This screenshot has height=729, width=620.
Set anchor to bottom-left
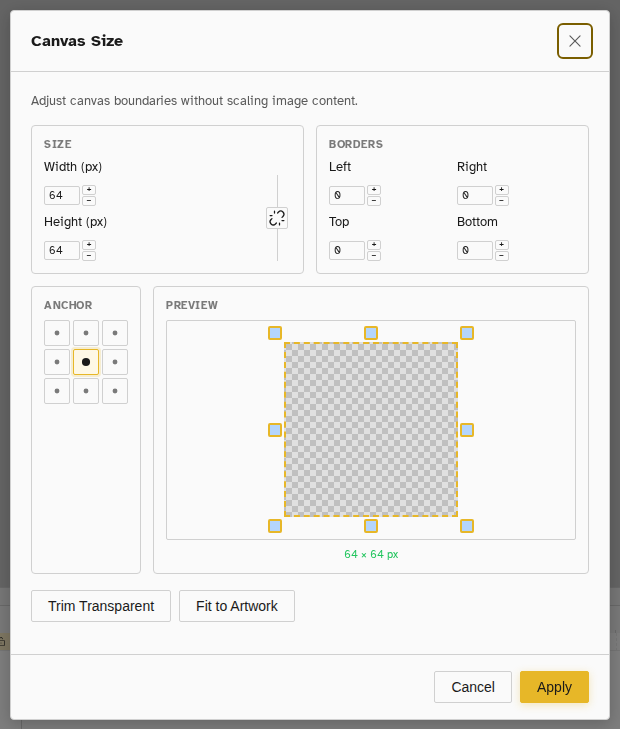click(57, 391)
